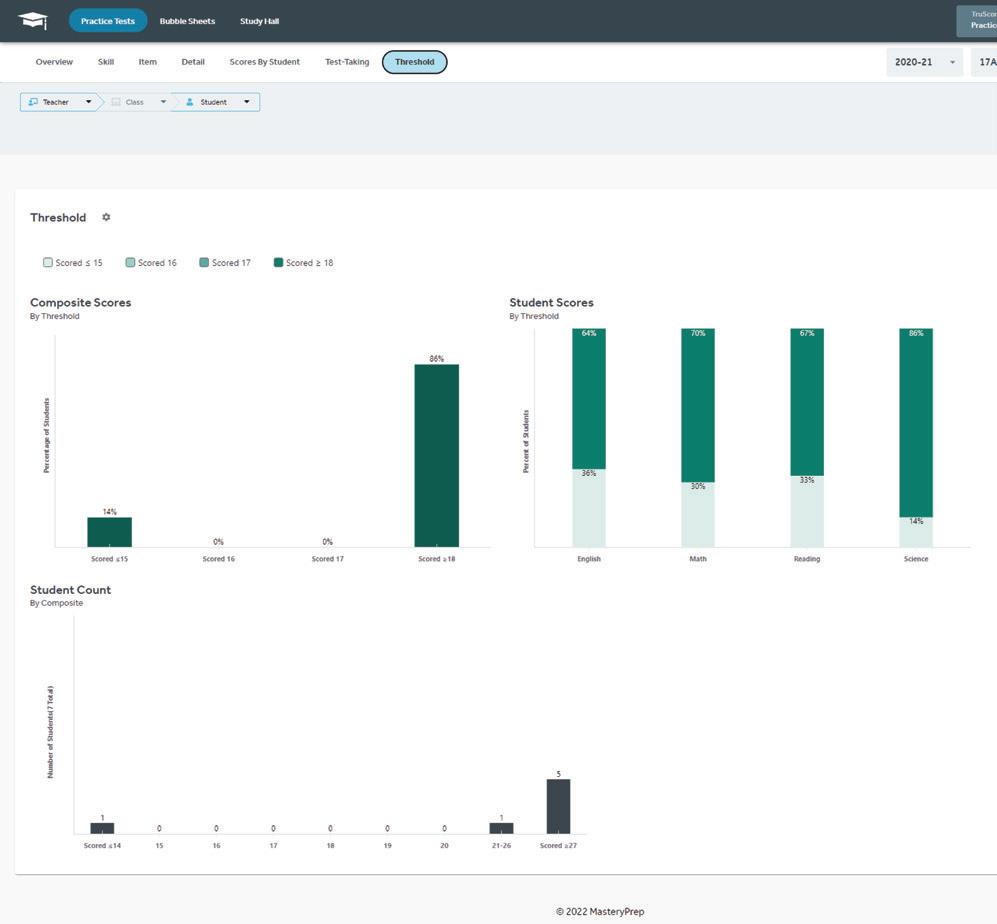Toggle the Scored ≥ 18 legend box
Image resolution: width=997 pixels, height=924 pixels.
pyautogui.click(x=278, y=263)
